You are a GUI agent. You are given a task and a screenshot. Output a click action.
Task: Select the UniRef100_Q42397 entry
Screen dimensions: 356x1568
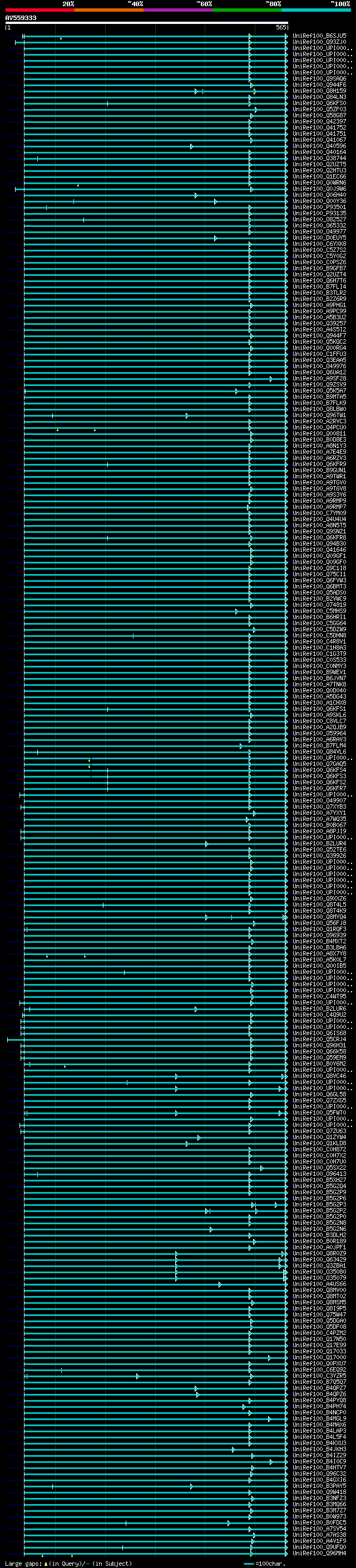coord(319,121)
